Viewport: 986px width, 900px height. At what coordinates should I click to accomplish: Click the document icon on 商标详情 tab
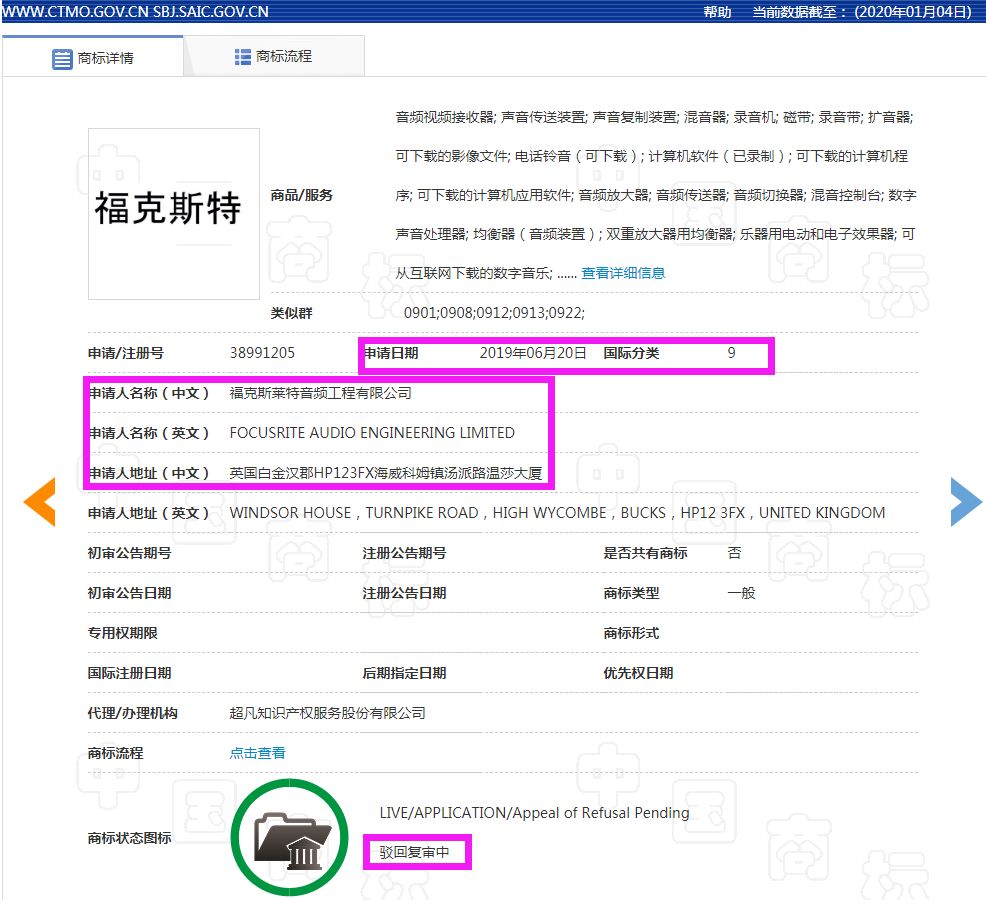[x=61, y=57]
